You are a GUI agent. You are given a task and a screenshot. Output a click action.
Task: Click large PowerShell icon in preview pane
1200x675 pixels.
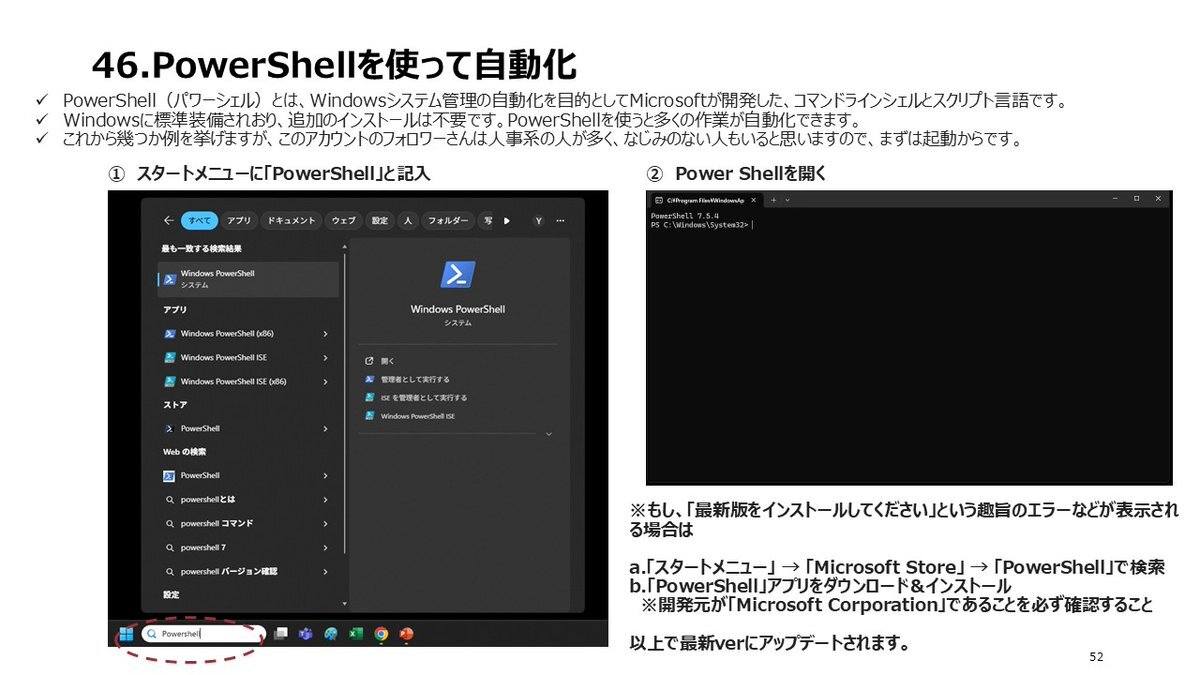pyautogui.click(x=458, y=274)
